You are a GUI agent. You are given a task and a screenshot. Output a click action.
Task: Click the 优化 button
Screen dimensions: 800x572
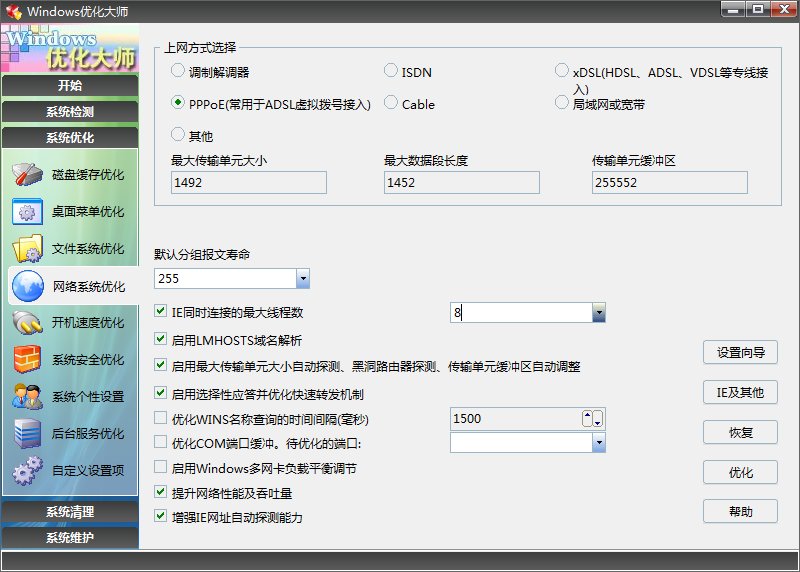tap(740, 472)
